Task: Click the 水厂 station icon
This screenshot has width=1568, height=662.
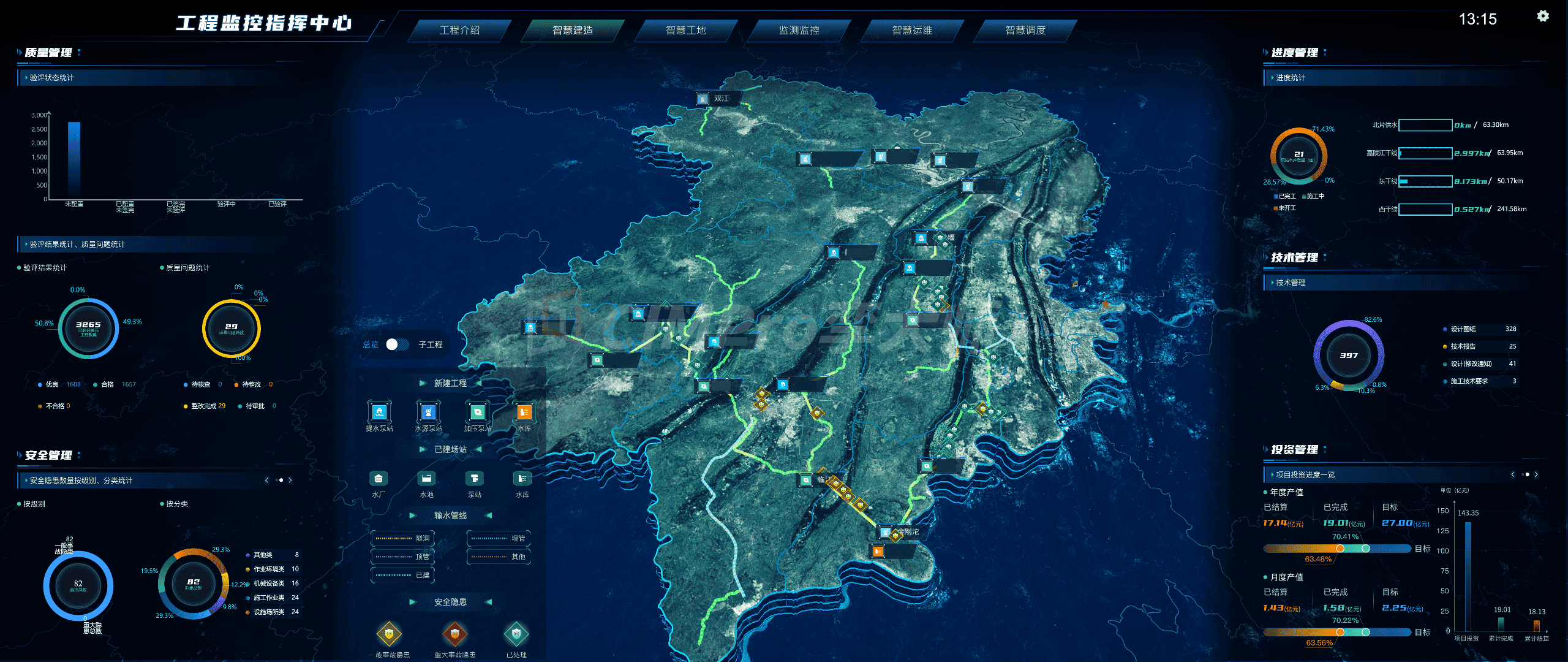Action: point(379,478)
